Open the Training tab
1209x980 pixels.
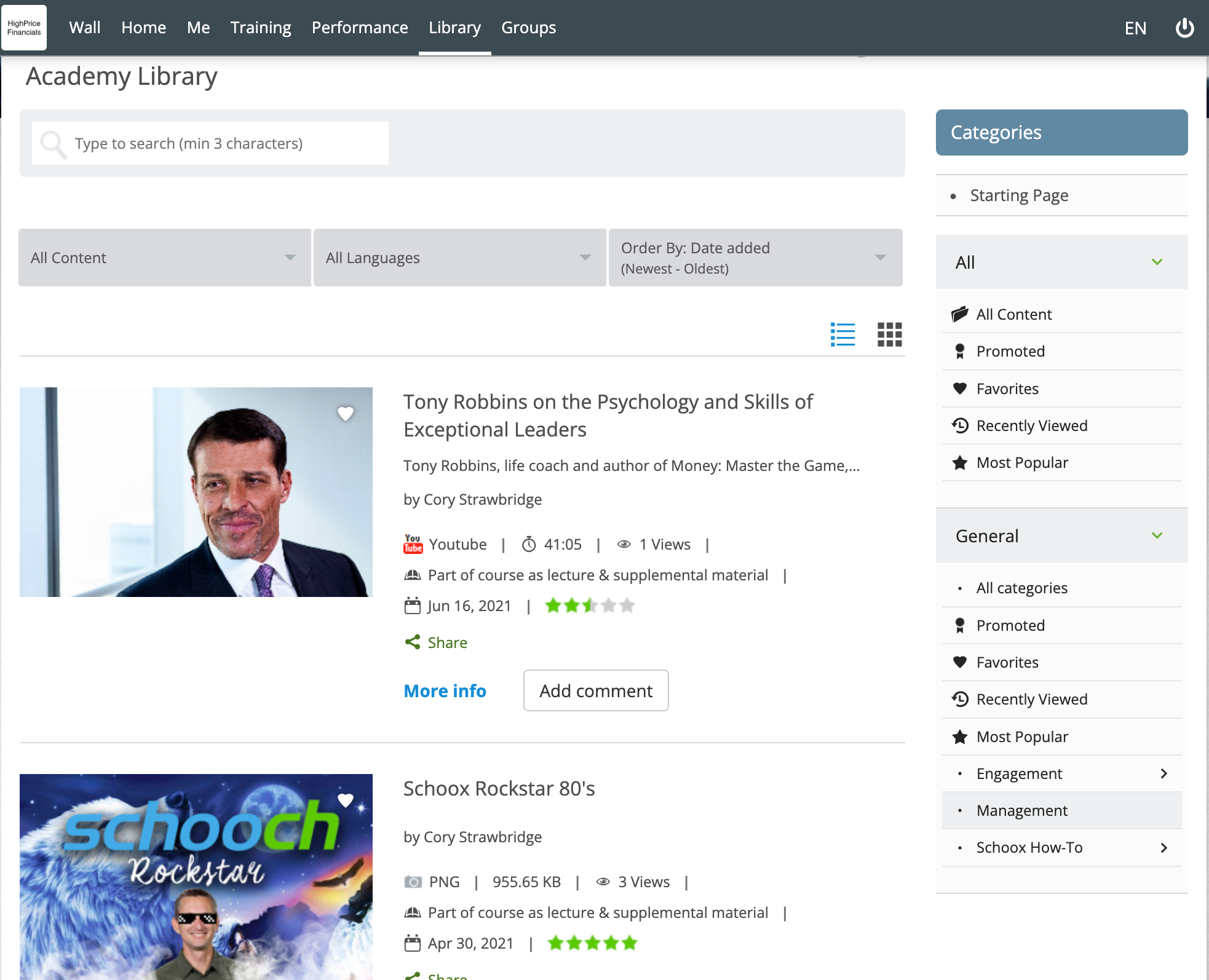pyautogui.click(x=261, y=28)
